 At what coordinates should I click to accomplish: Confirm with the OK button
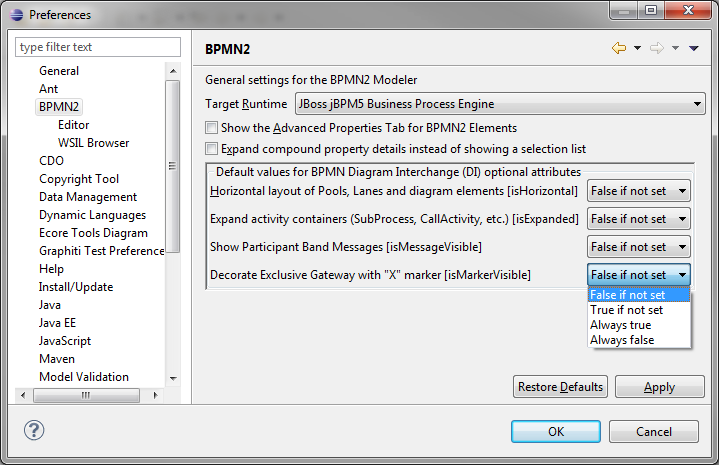(x=556, y=432)
